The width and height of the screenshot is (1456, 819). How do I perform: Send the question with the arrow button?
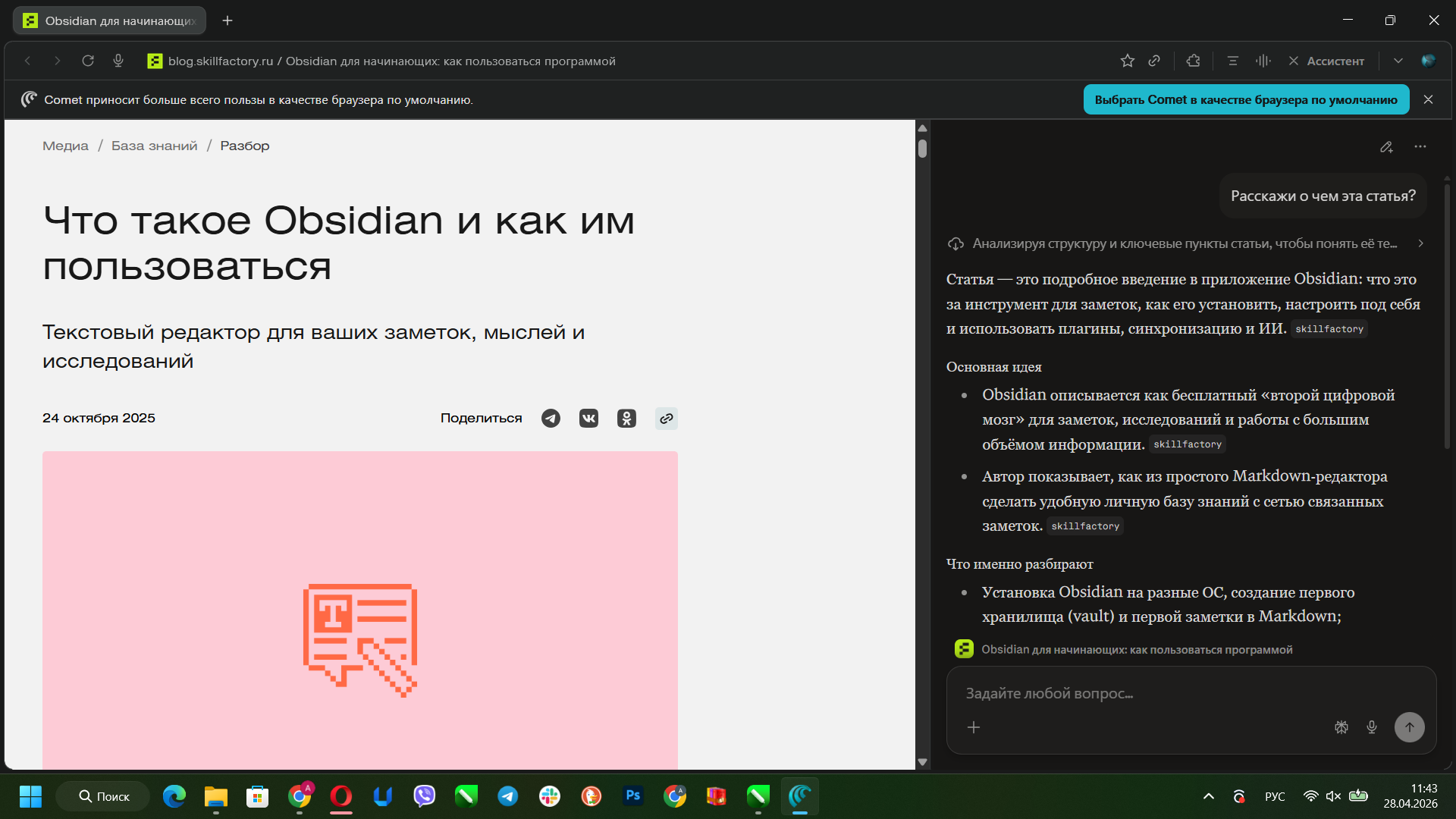(x=1410, y=727)
